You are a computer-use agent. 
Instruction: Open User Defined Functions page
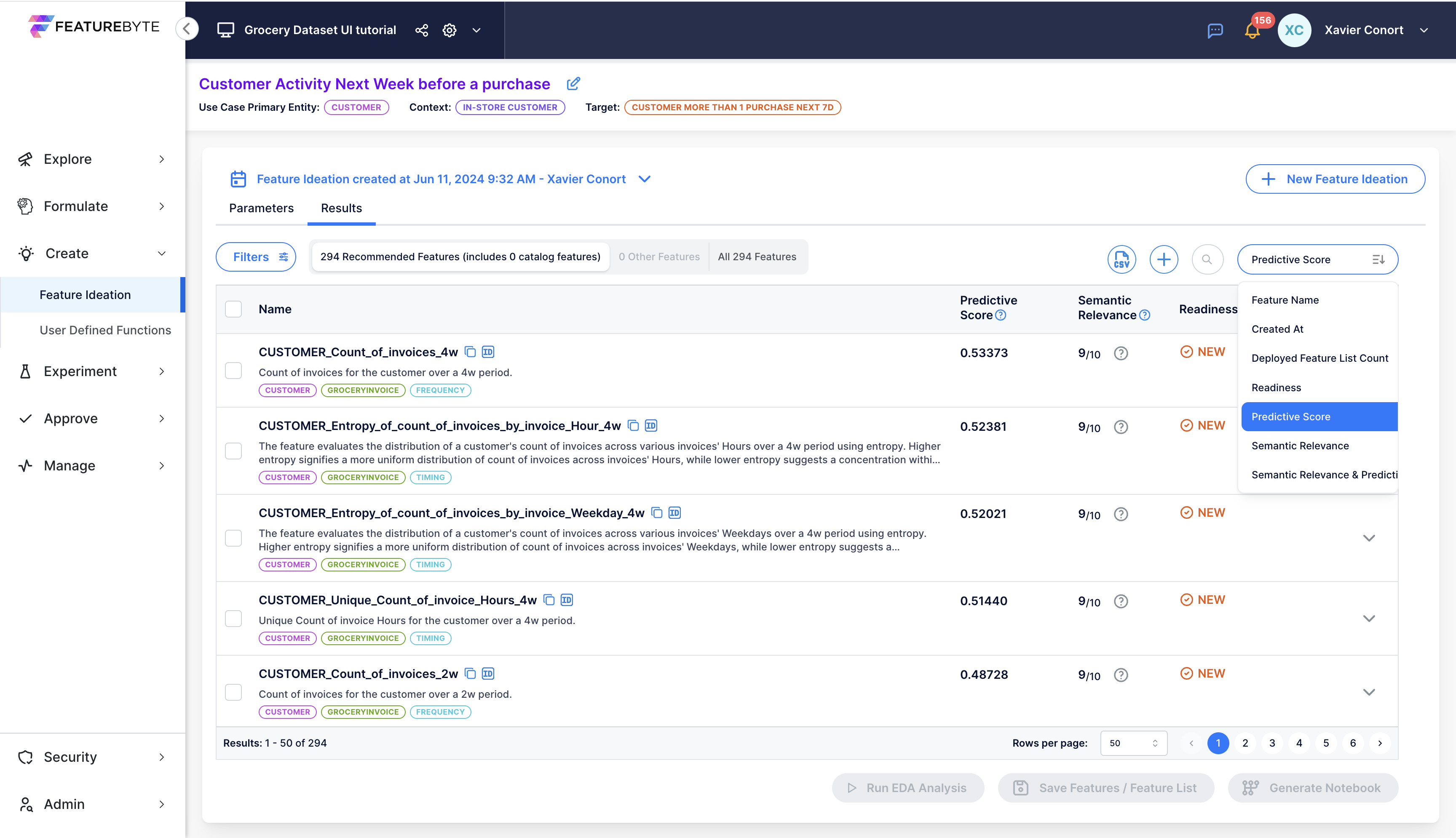[105, 330]
